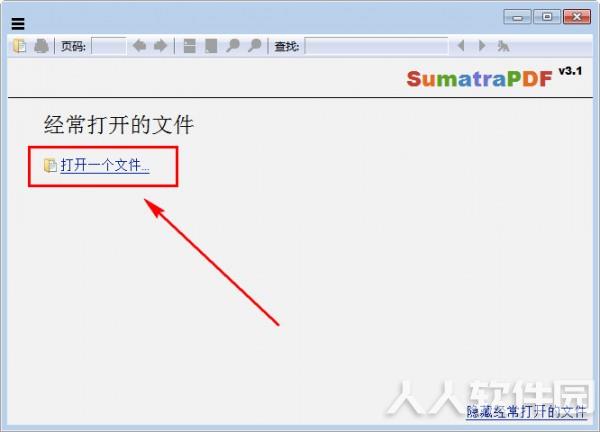Screen dimensions: 600x432
Task: Click the SumatraPDF logo
Action: 479,79
